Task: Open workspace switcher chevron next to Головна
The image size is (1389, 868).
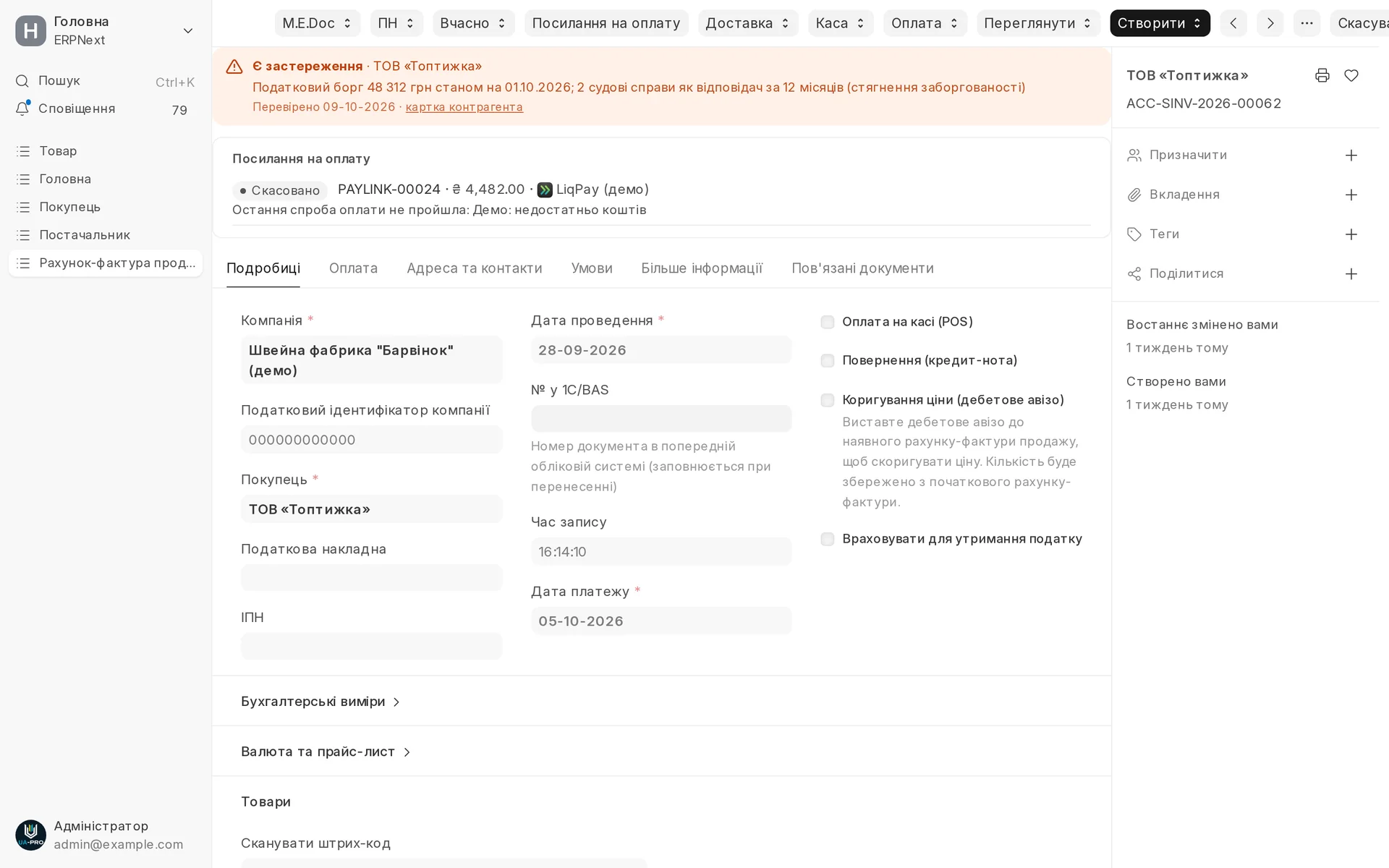Action: click(188, 30)
